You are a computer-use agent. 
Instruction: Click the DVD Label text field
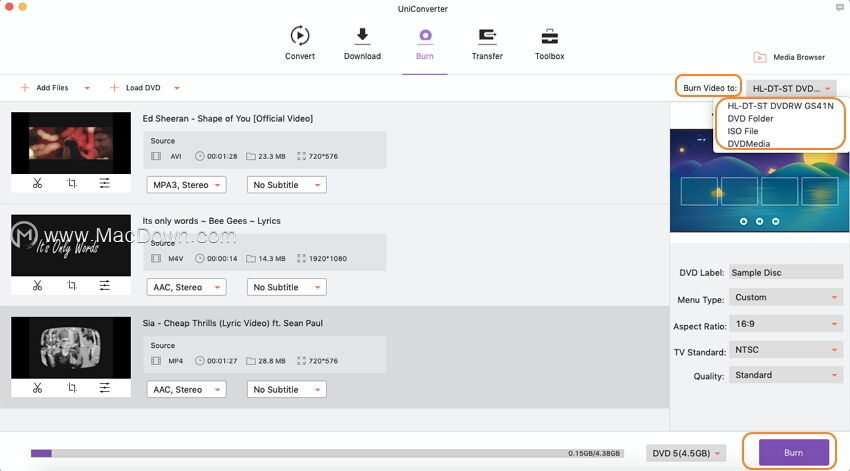(x=785, y=273)
